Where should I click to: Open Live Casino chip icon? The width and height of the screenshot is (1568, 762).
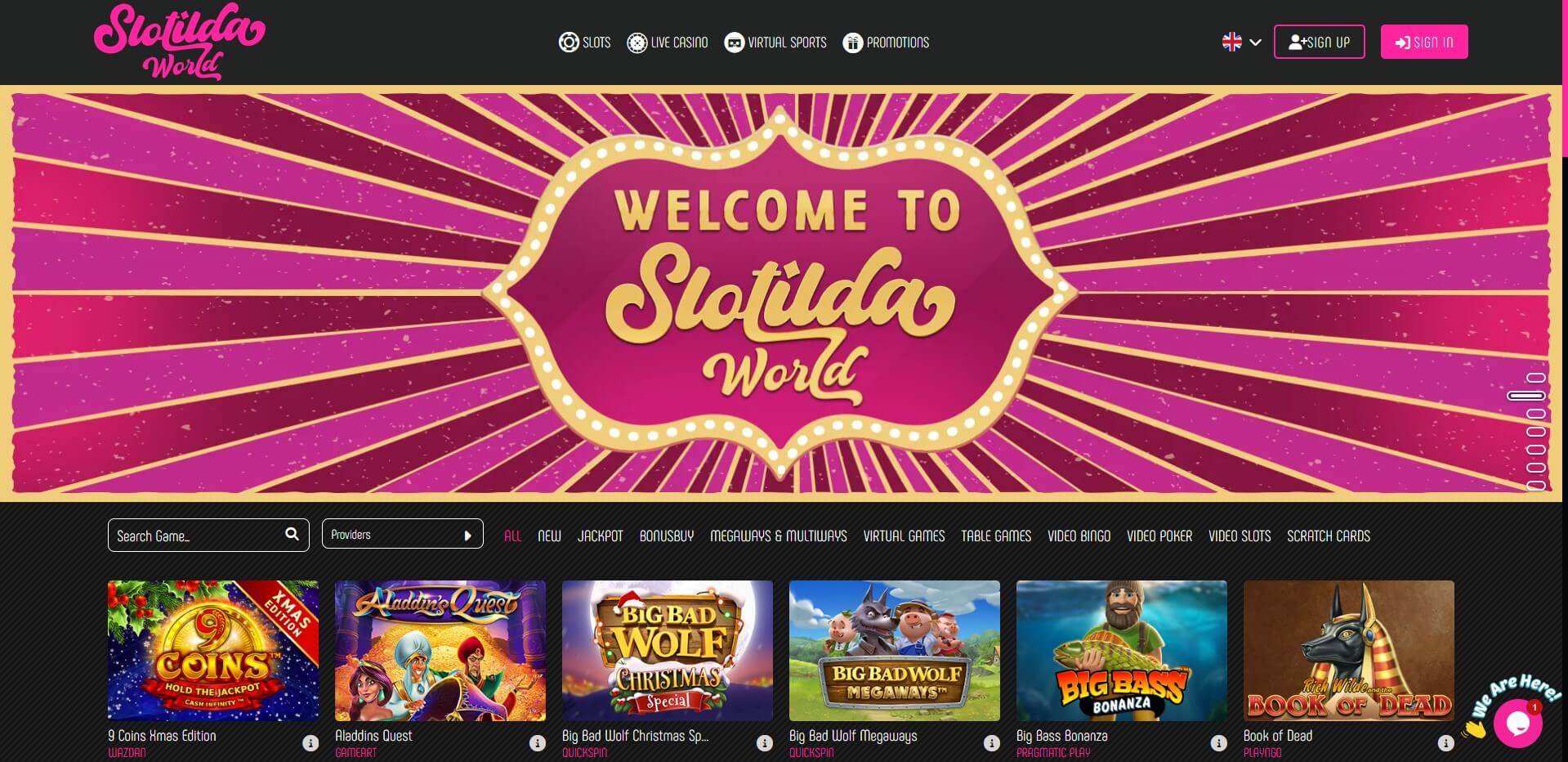point(637,43)
